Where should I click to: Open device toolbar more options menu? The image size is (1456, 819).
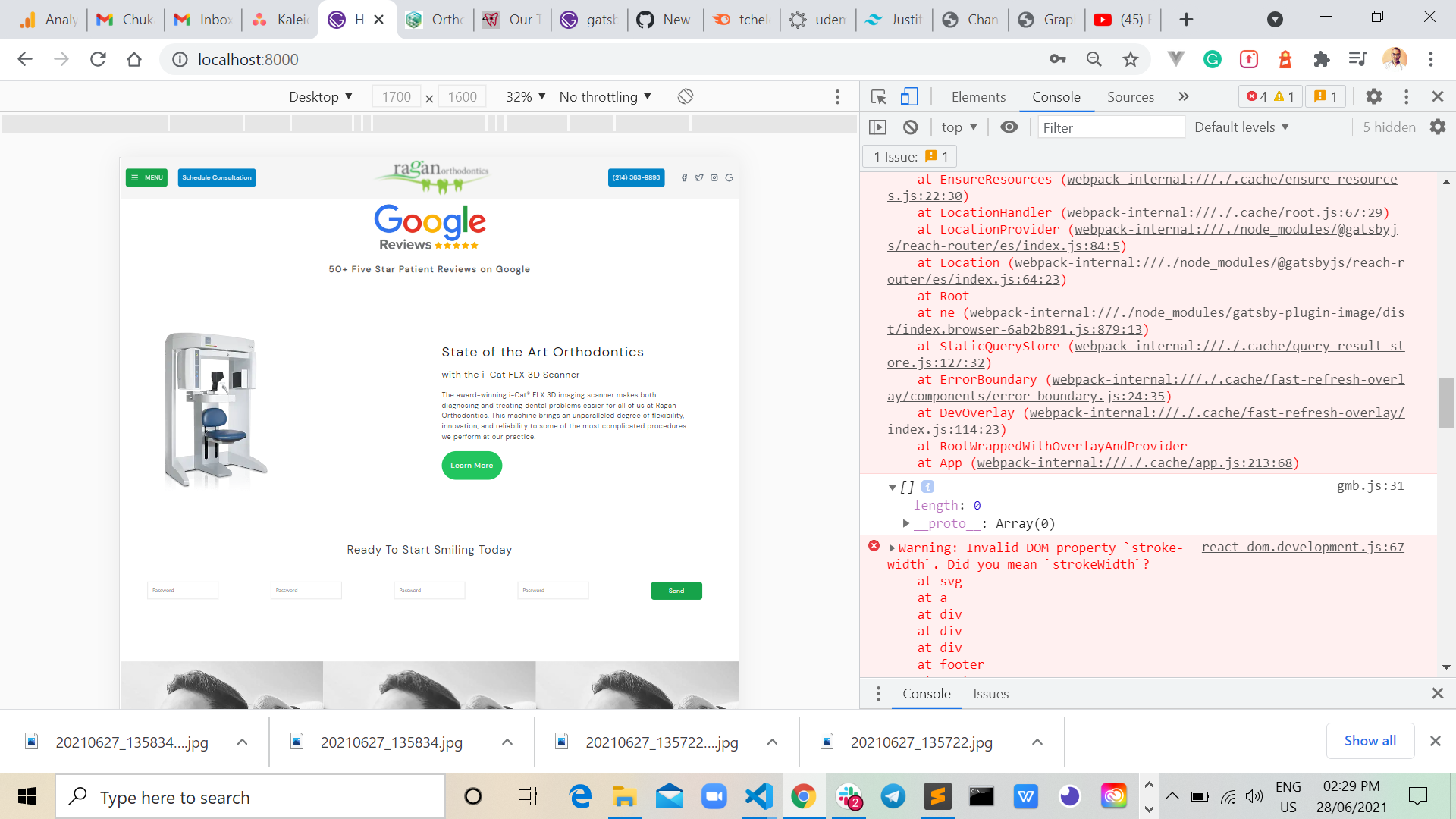838,96
